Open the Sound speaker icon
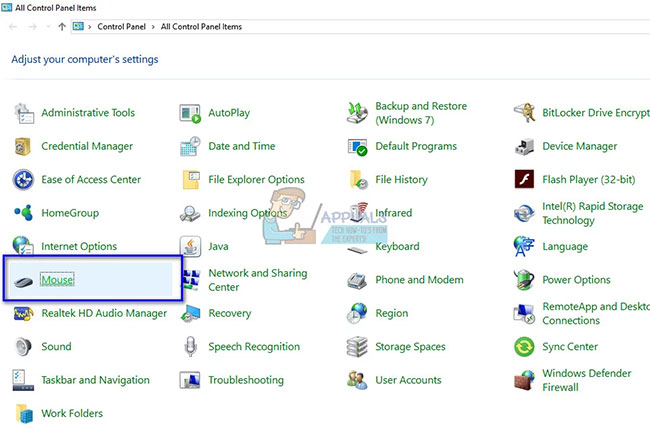The height and width of the screenshot is (431, 650). click(23, 347)
